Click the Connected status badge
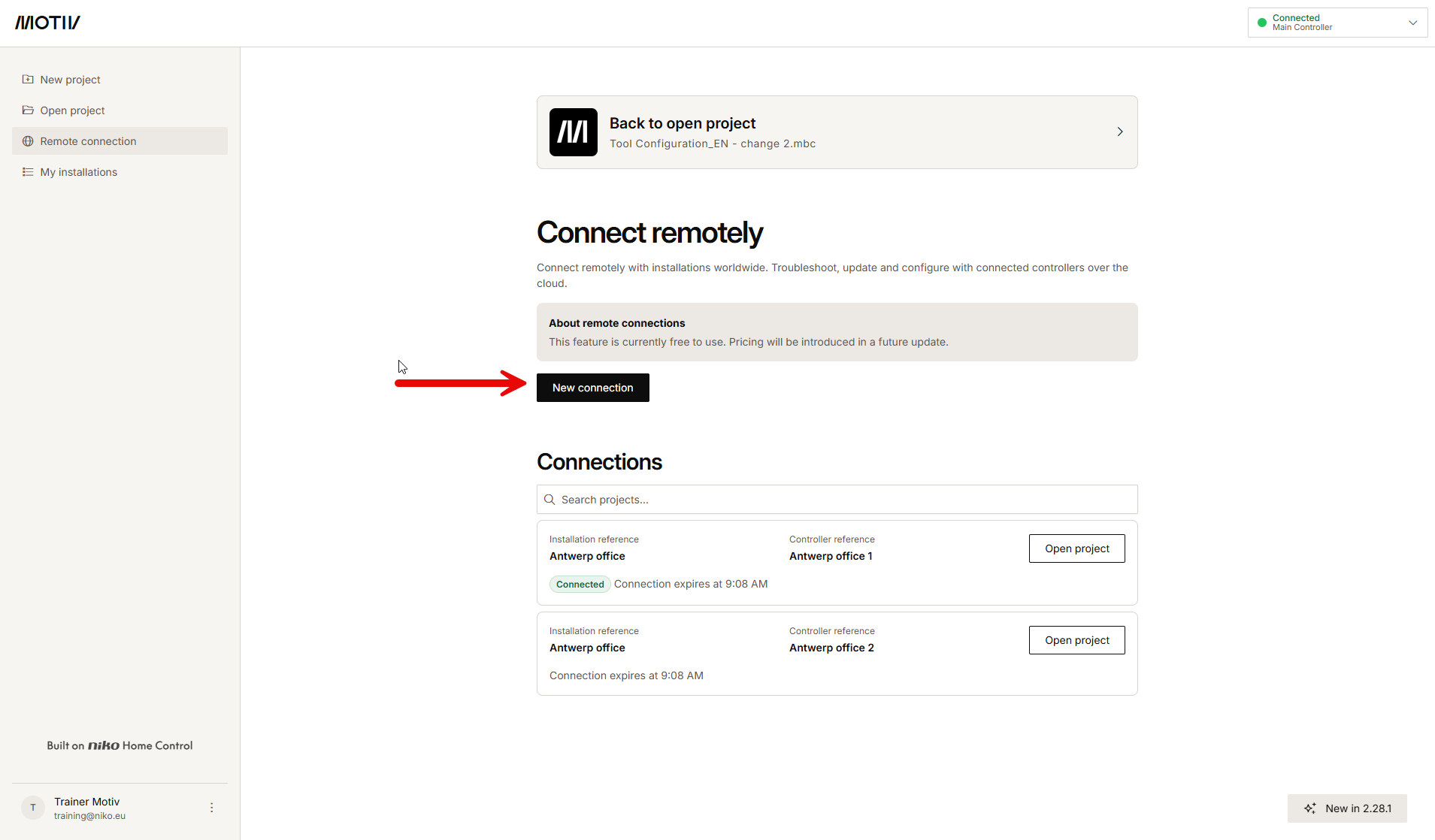1435x840 pixels. pyautogui.click(x=580, y=584)
